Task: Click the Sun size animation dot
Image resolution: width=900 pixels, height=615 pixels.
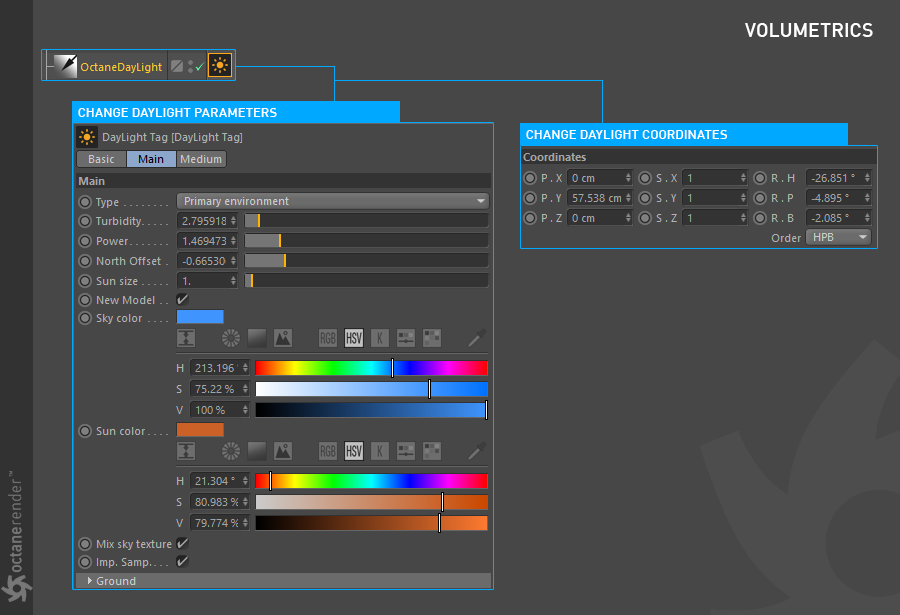Action: tap(85, 281)
